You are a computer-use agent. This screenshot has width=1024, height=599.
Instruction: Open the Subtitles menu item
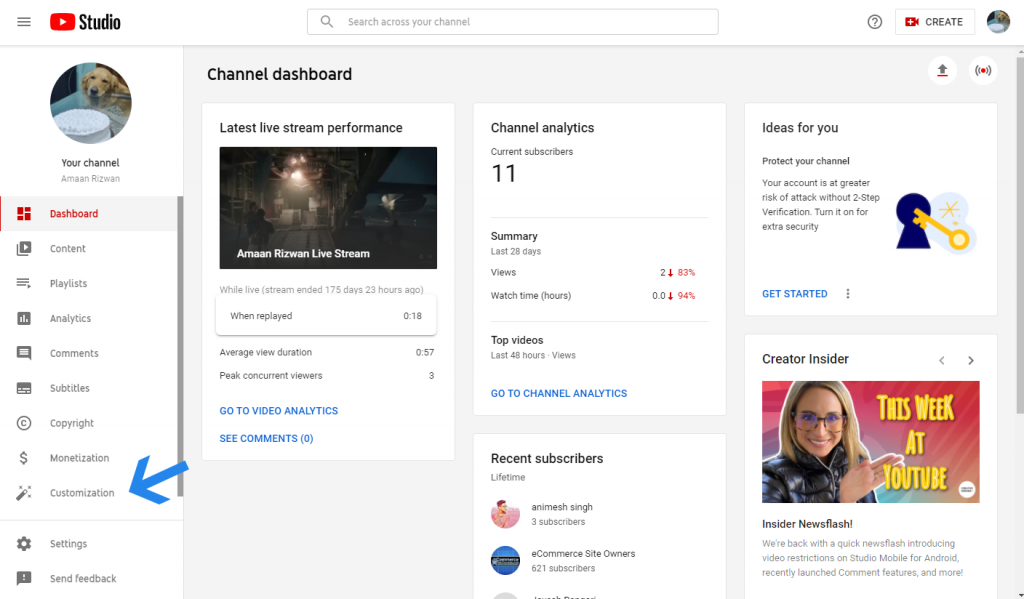[x=89, y=388]
